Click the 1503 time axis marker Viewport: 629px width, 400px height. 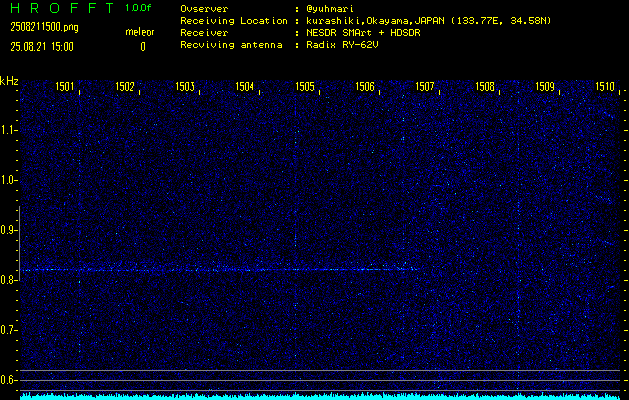tap(185, 87)
